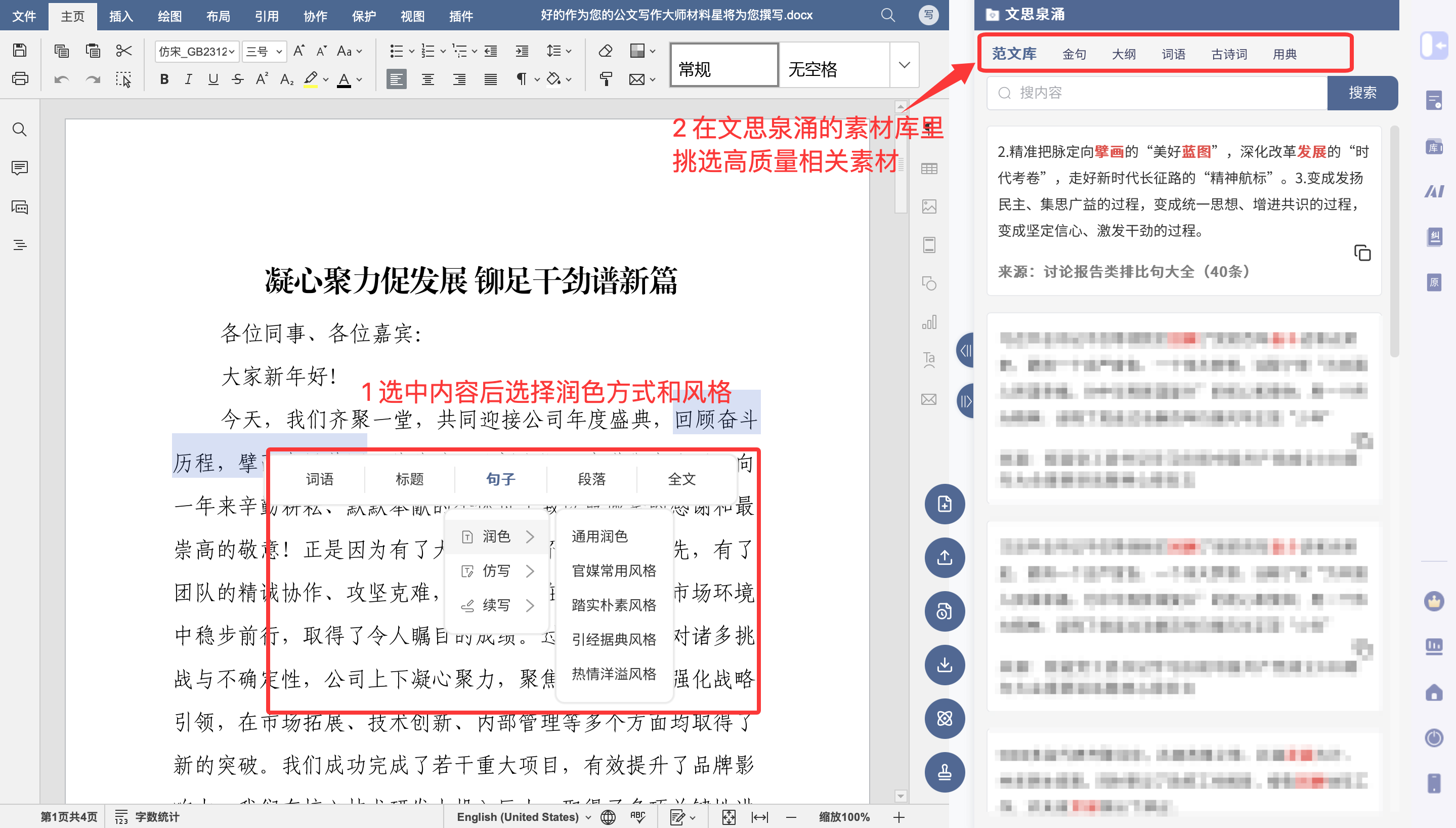Align text left

[397, 79]
